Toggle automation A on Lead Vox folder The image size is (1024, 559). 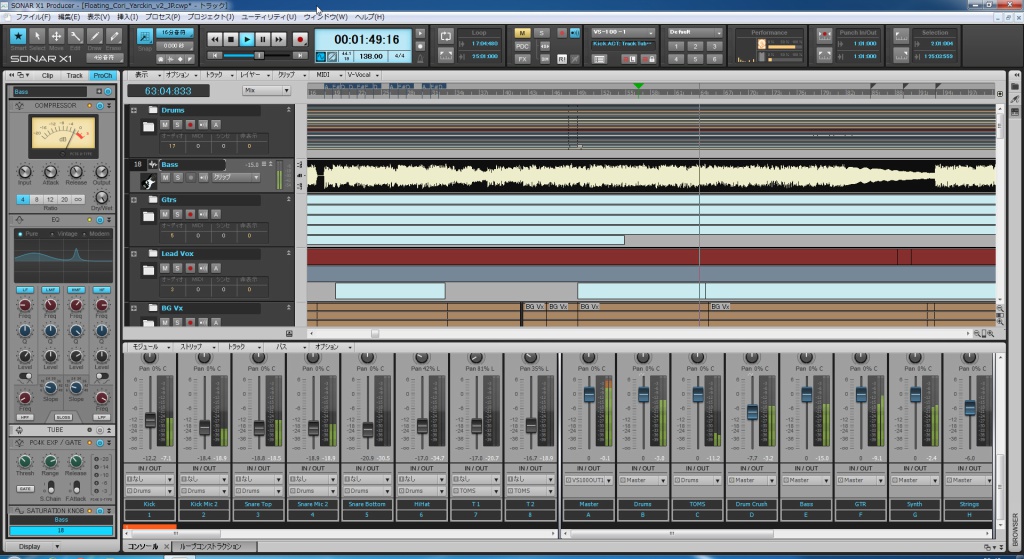[216, 268]
